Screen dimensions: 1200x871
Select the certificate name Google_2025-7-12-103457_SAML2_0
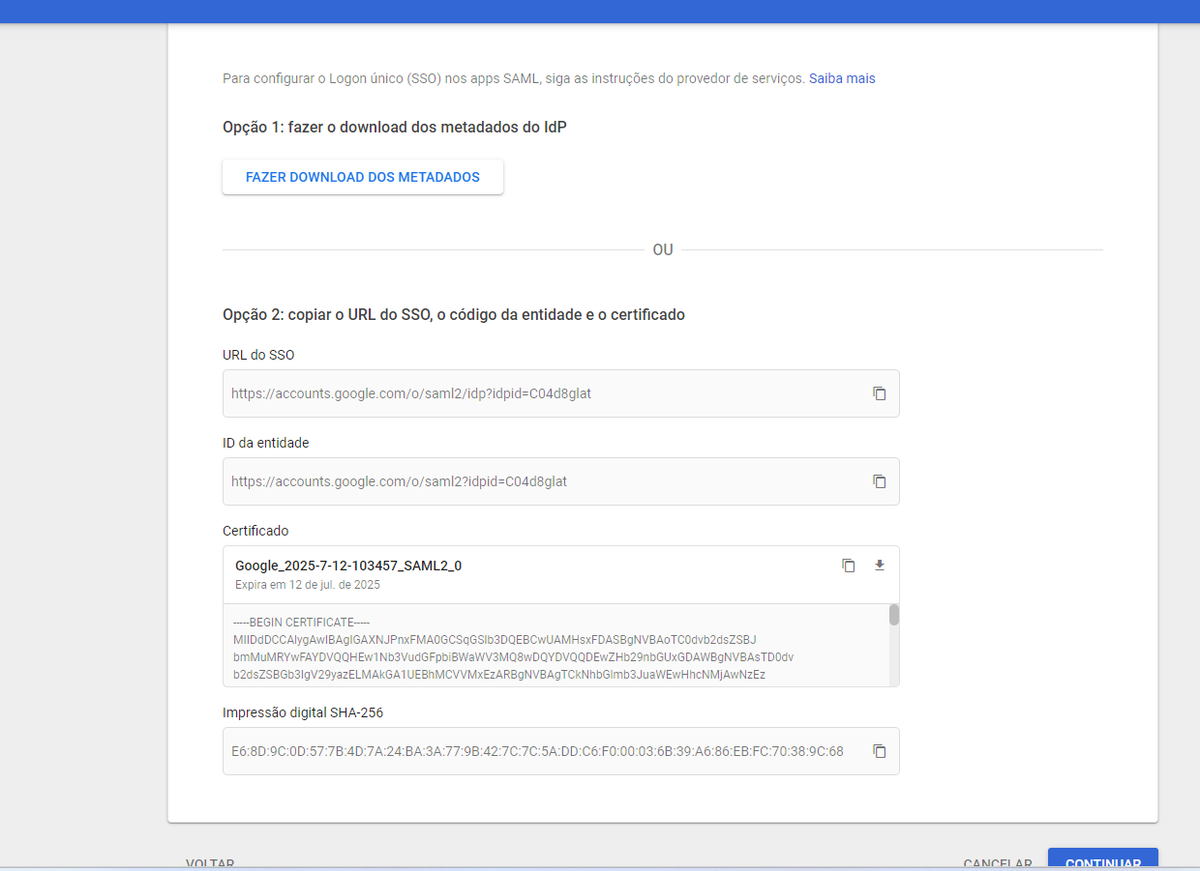(348, 566)
